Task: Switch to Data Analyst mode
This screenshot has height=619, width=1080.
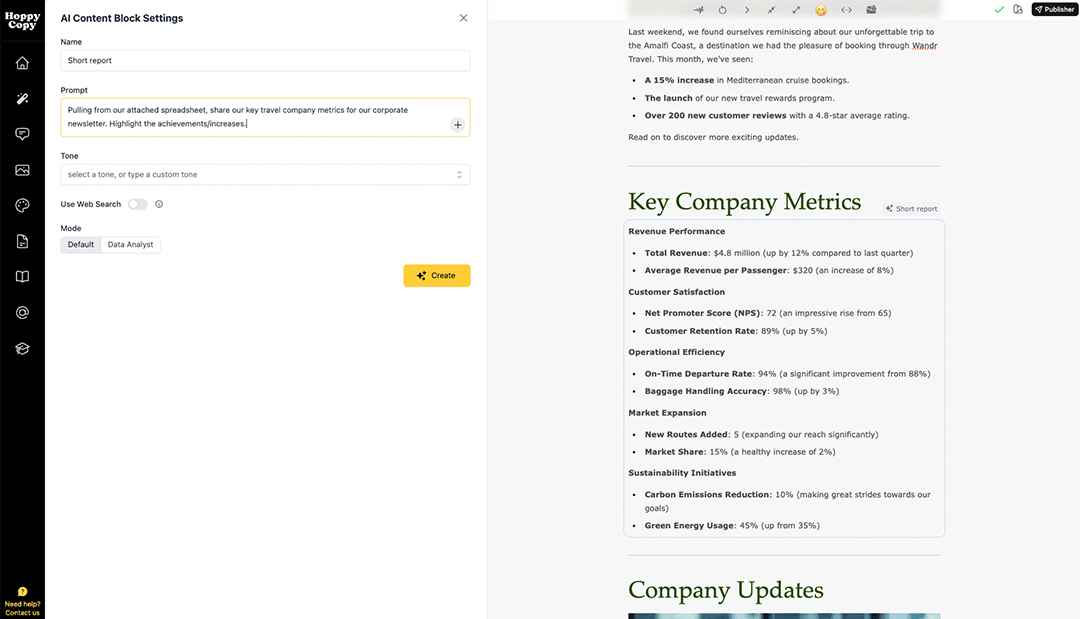Action: click(130, 244)
